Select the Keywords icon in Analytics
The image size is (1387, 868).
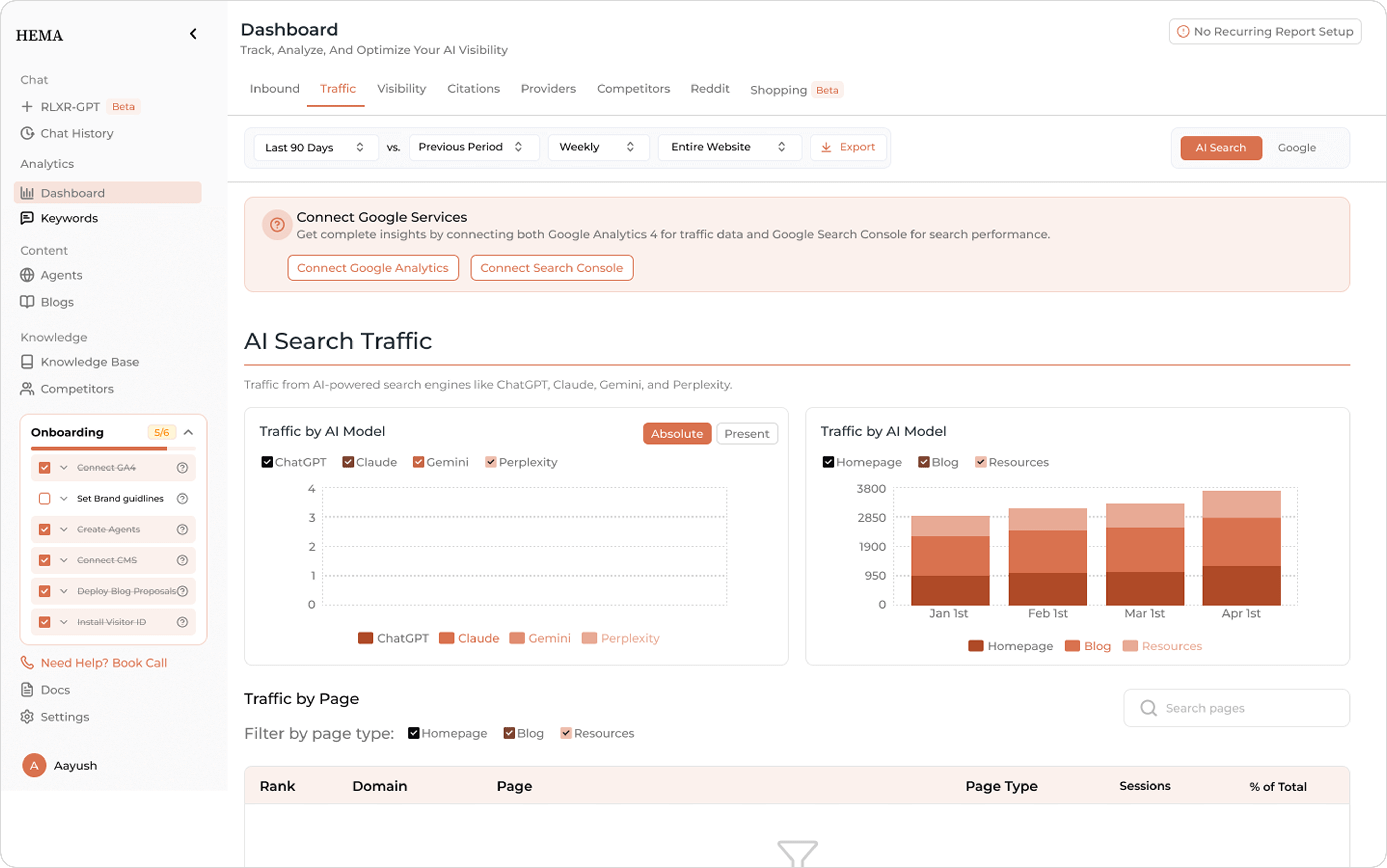point(27,218)
